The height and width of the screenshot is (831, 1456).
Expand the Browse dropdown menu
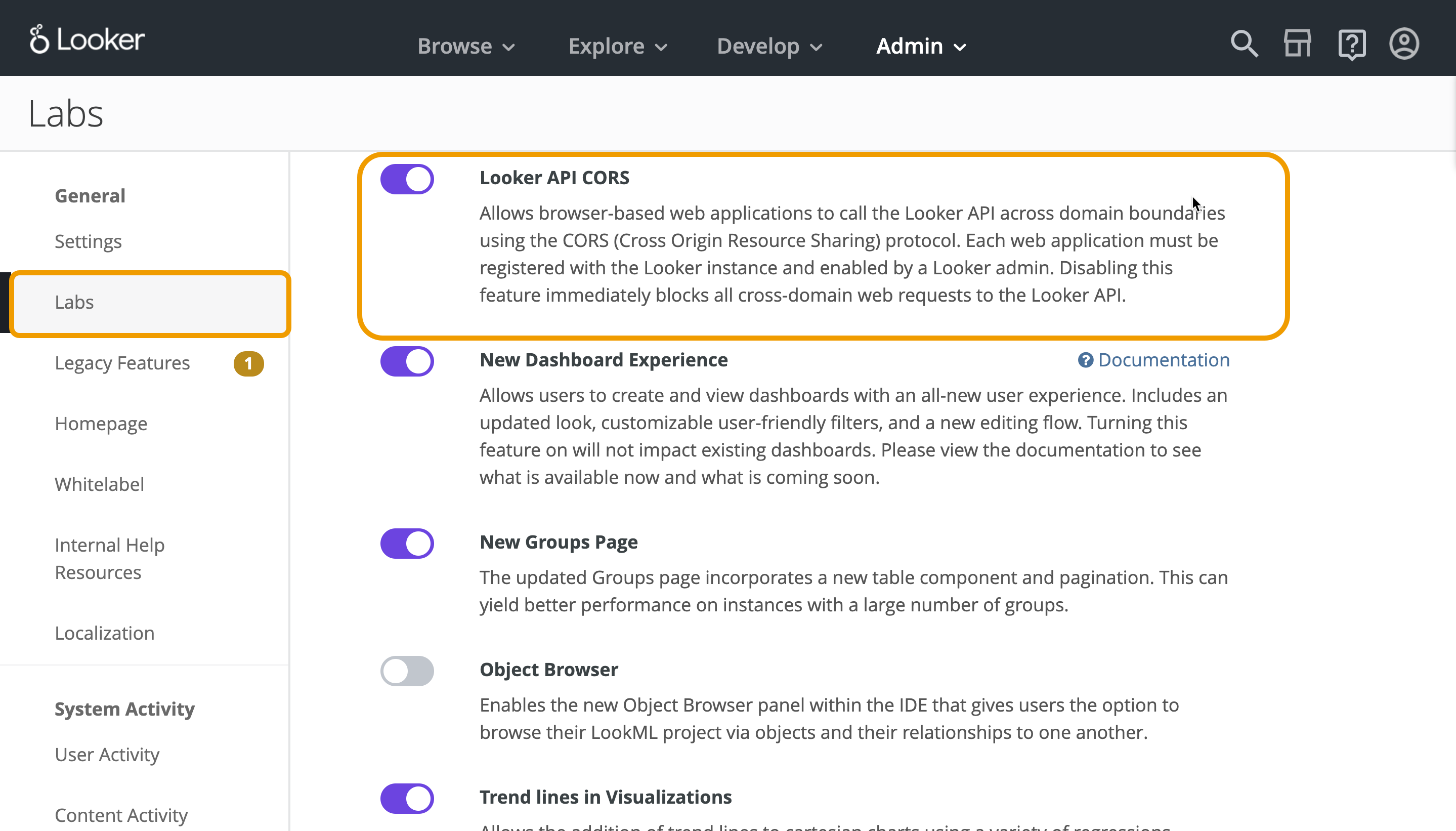click(466, 46)
